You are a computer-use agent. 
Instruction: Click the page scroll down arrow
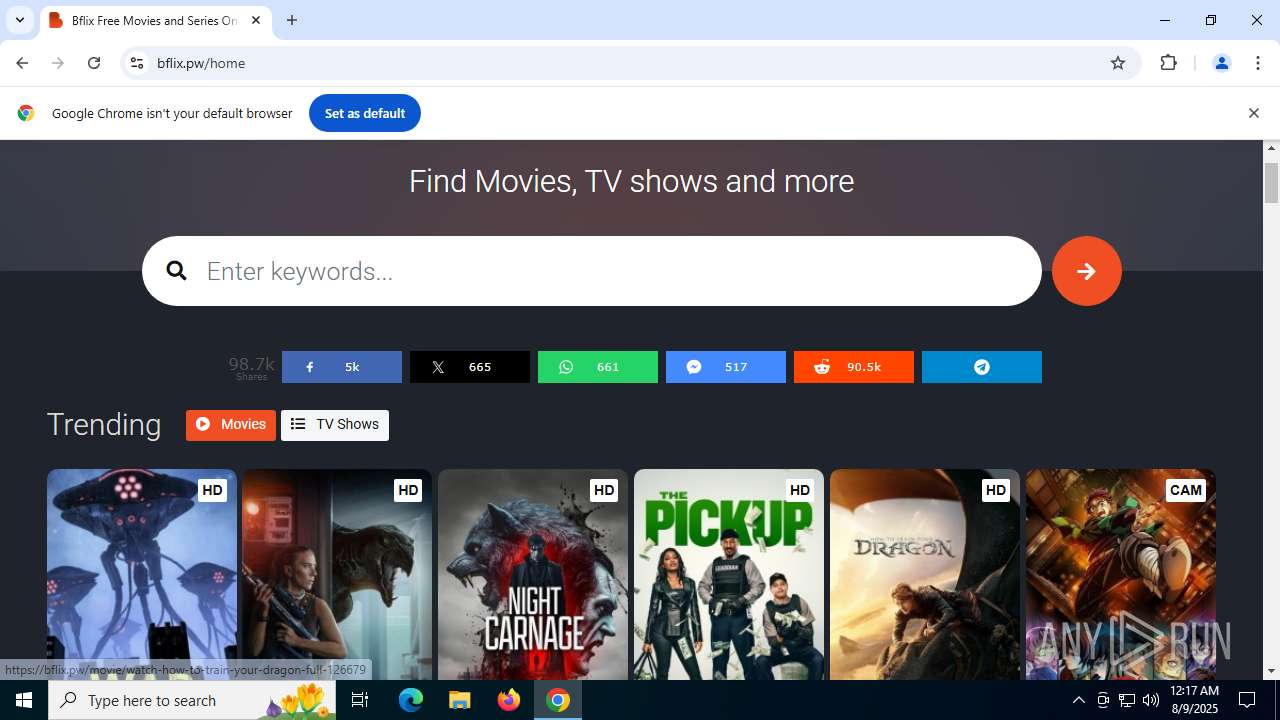[1272, 671]
